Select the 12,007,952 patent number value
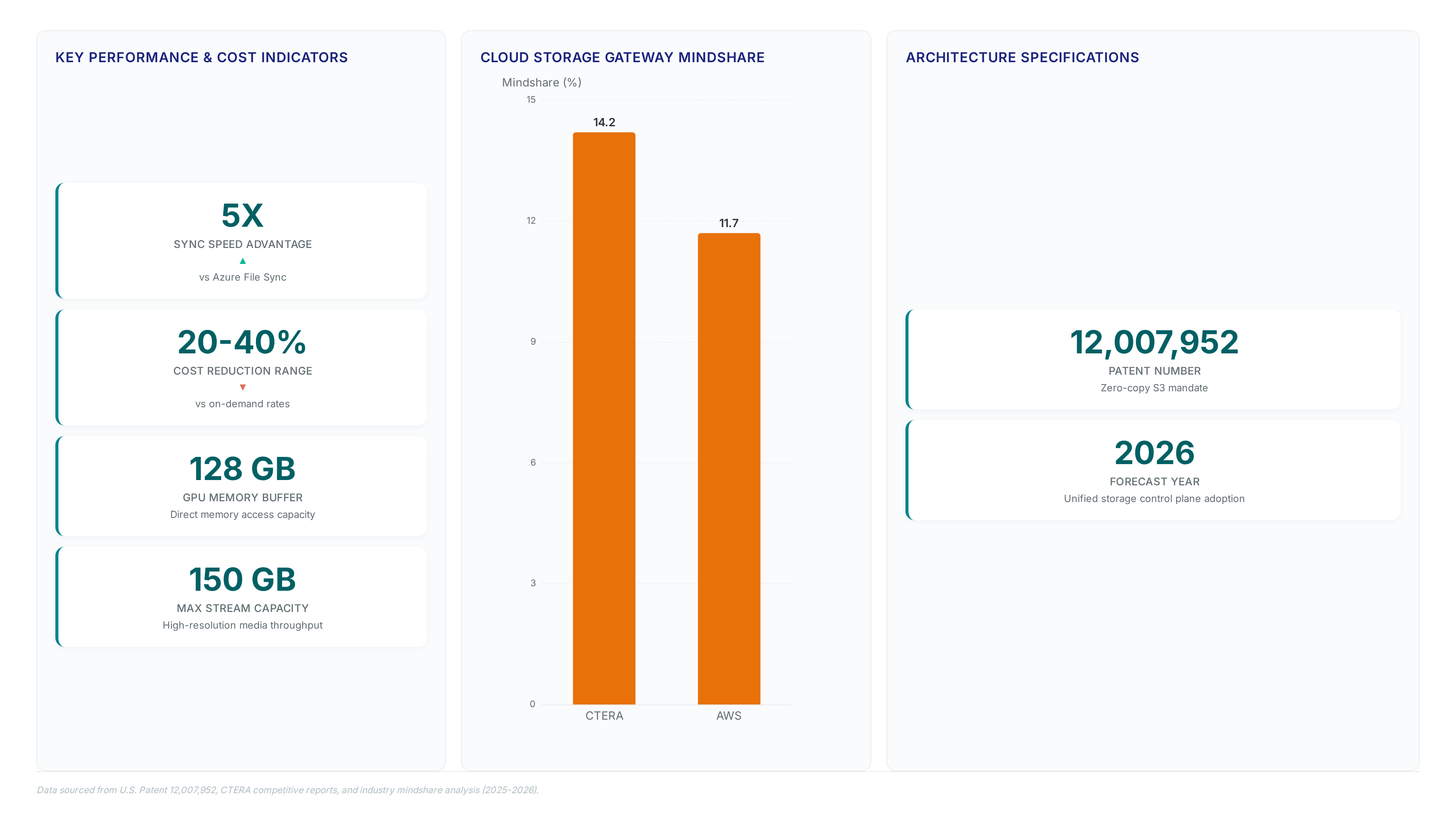Image resolution: width=1456 pixels, height=819 pixels. click(x=1154, y=342)
